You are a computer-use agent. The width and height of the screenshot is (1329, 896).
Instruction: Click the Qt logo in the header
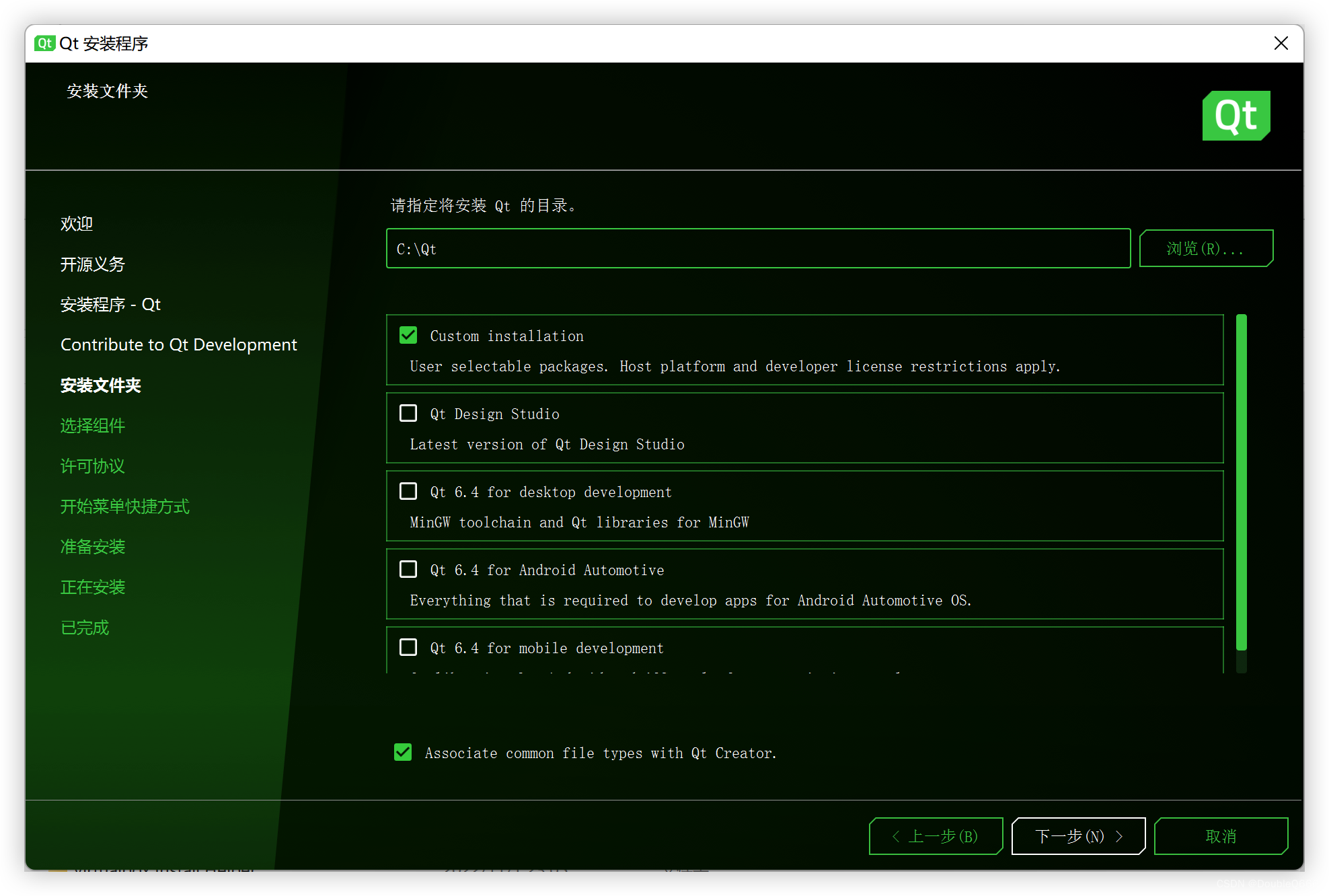pyautogui.click(x=1236, y=116)
